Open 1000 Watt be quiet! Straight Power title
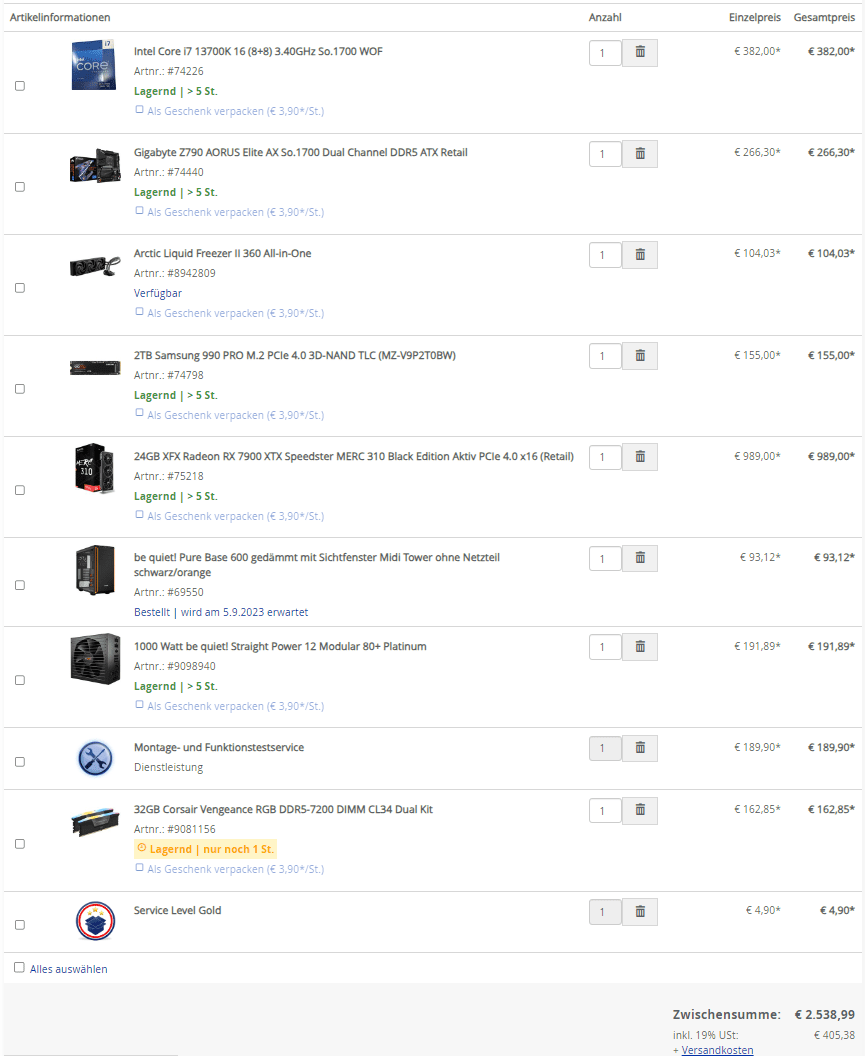This screenshot has height=1056, width=865. pos(280,646)
